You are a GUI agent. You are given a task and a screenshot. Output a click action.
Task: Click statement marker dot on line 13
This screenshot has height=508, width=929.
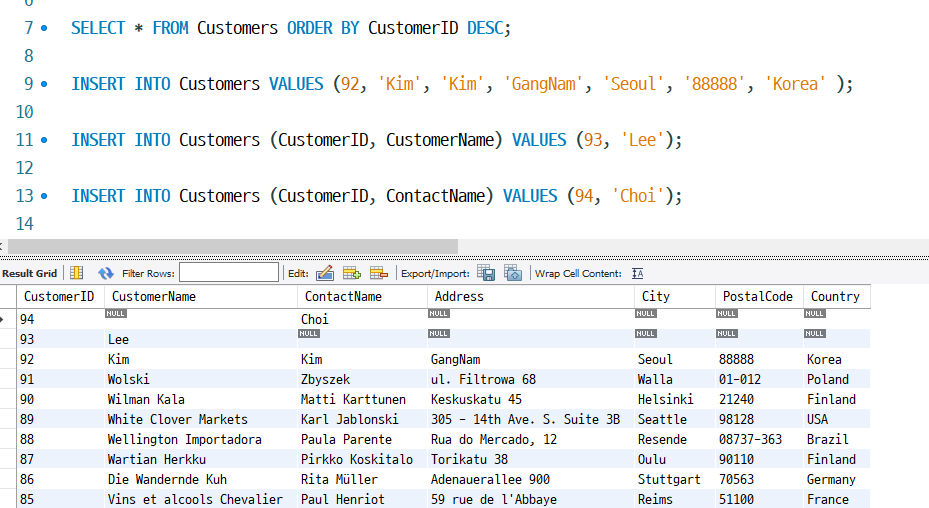pos(44,196)
